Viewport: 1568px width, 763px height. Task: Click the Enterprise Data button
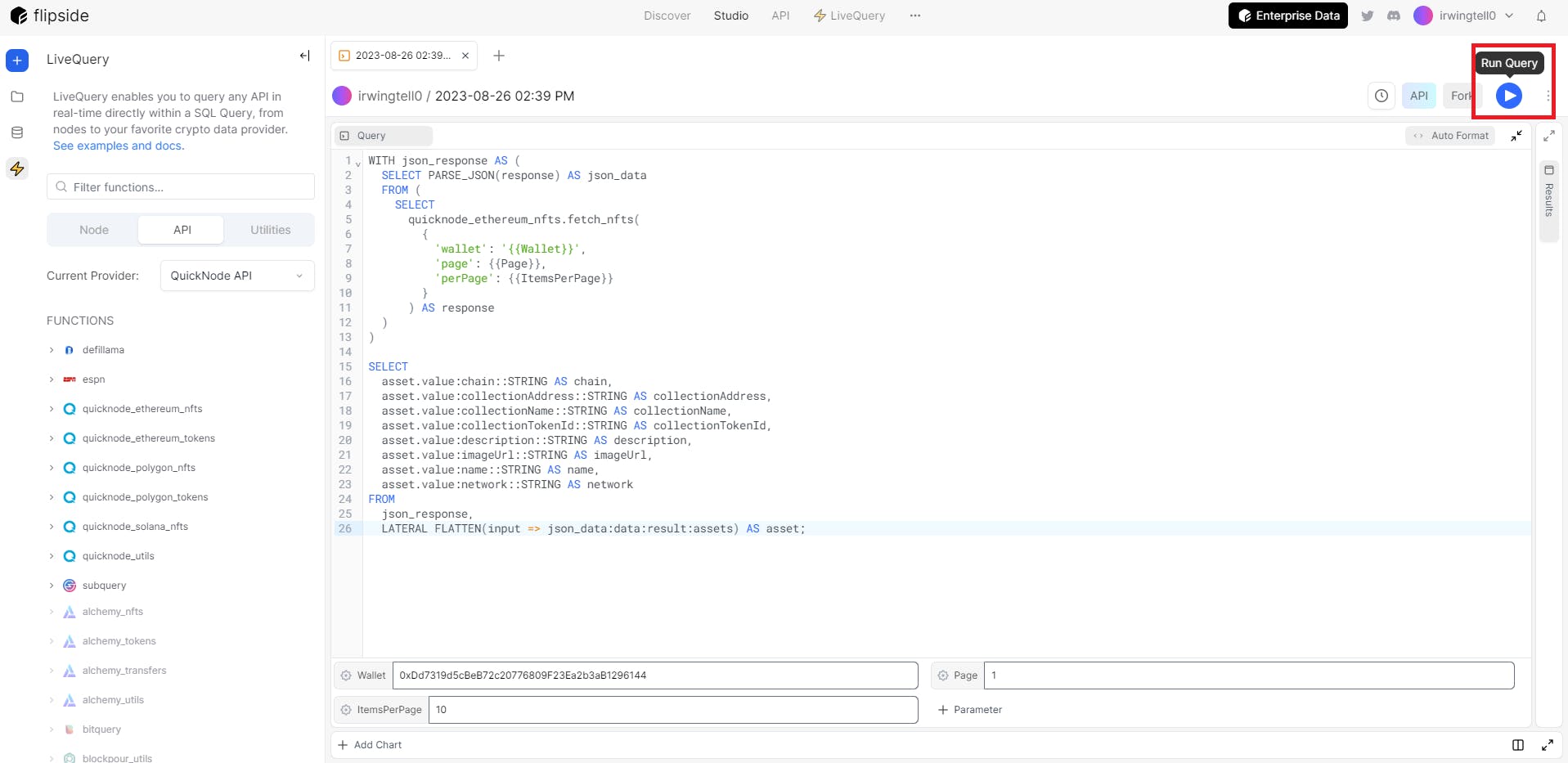click(x=1287, y=16)
